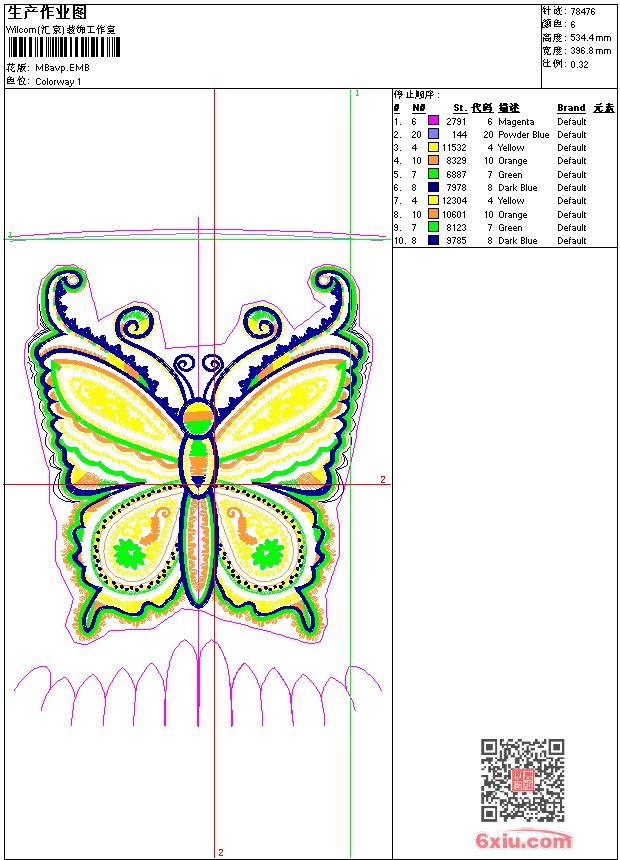
Task: Click the stitch count '2791'
Action: (456, 122)
